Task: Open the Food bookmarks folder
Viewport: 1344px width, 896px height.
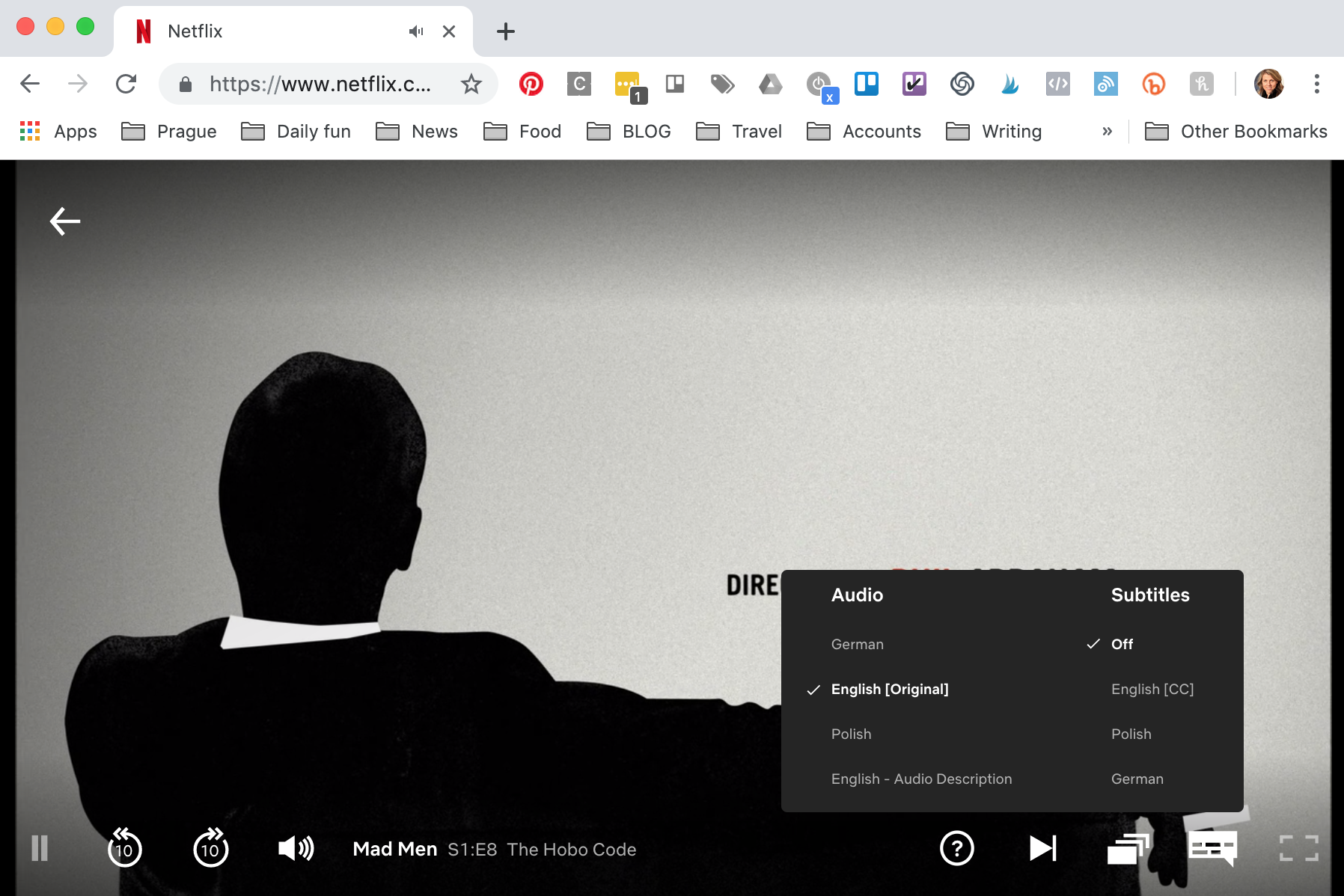Action: pos(522,132)
